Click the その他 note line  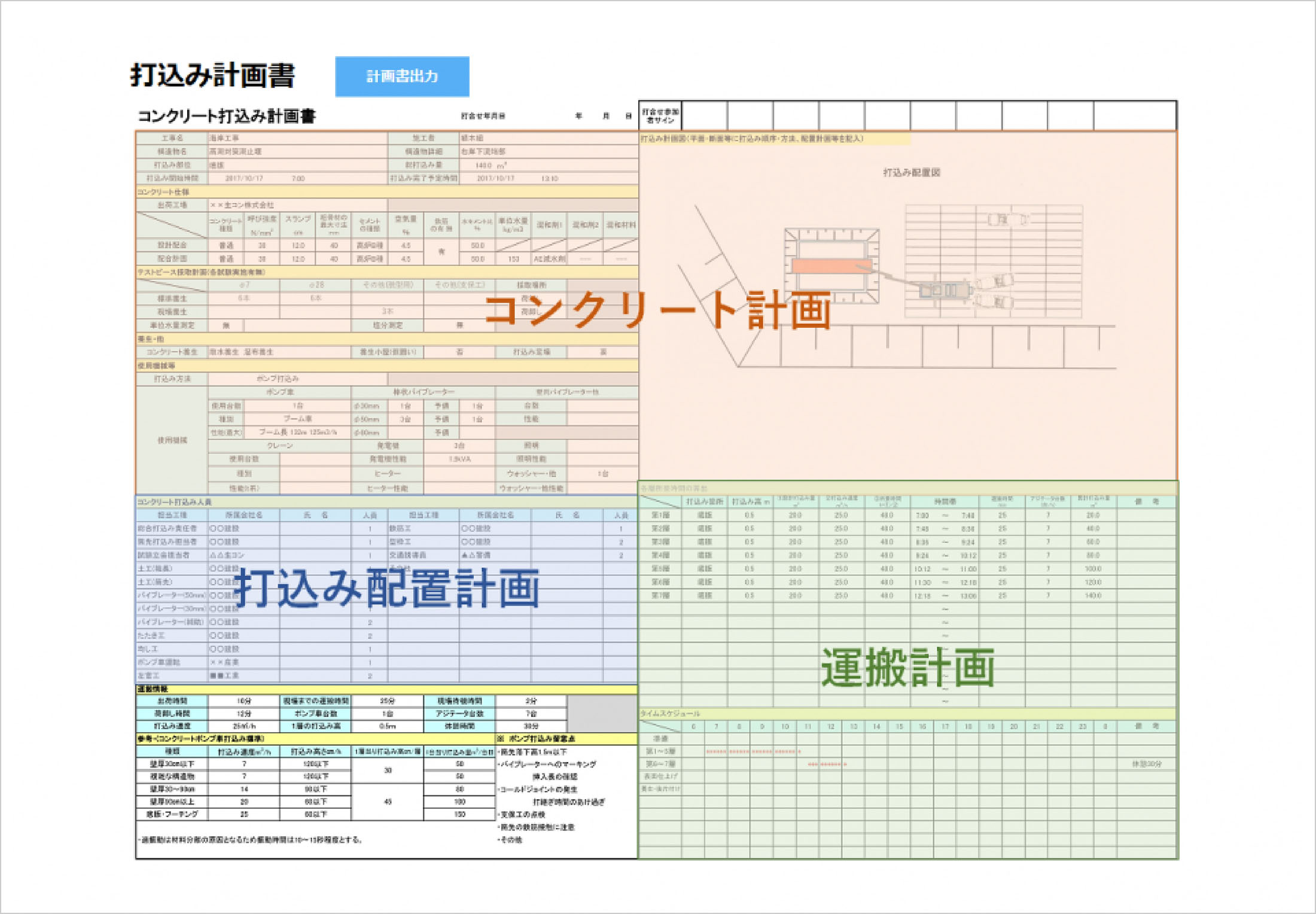pyautogui.click(x=510, y=840)
